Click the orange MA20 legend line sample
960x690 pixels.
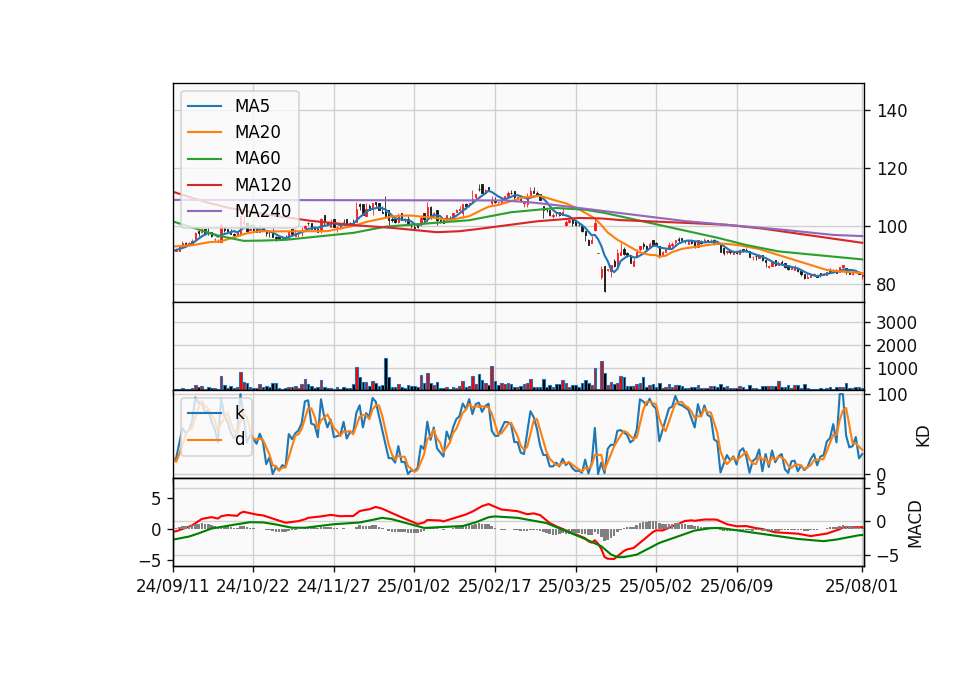pyautogui.click(x=204, y=132)
